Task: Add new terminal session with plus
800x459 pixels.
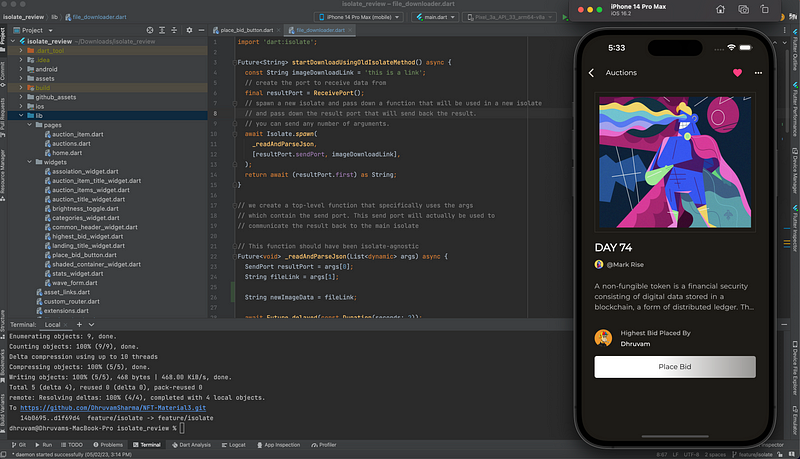Action: point(79,324)
